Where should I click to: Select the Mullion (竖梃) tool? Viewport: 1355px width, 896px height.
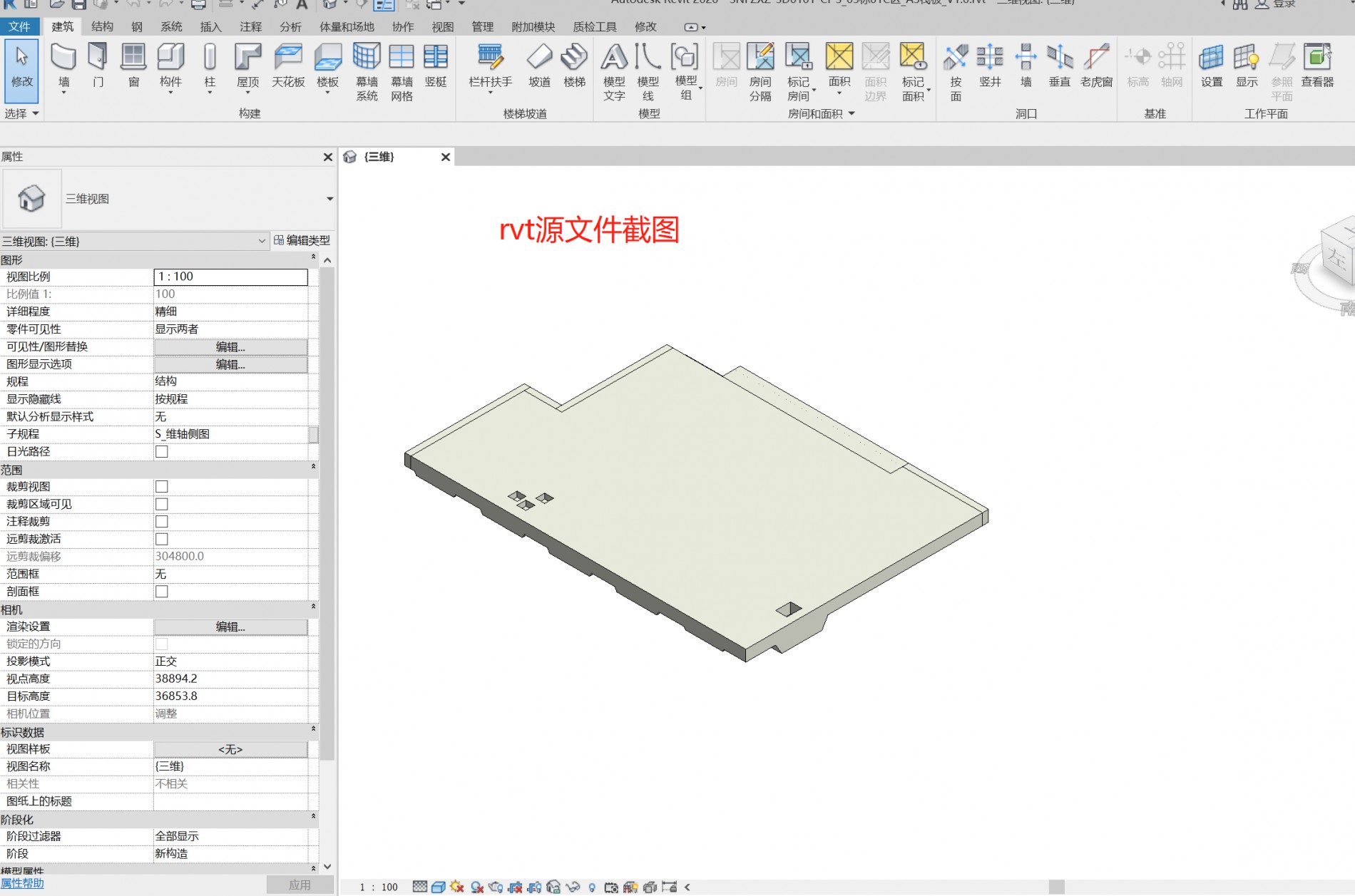(436, 66)
